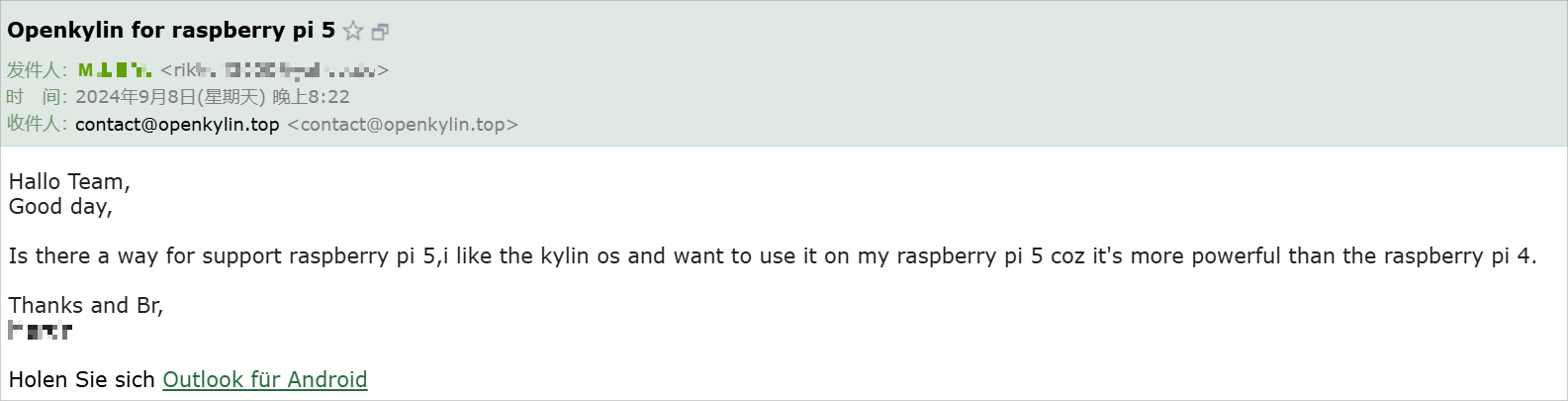Click the 发件人 sender label

(36, 70)
